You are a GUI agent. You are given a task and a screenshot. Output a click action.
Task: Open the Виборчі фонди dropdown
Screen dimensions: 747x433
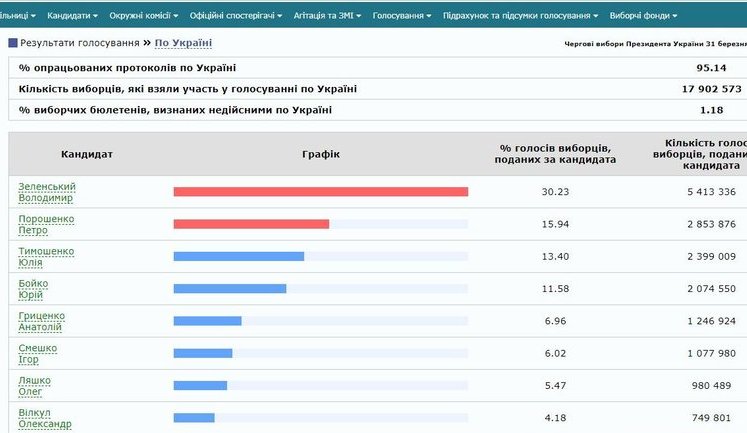[643, 16]
